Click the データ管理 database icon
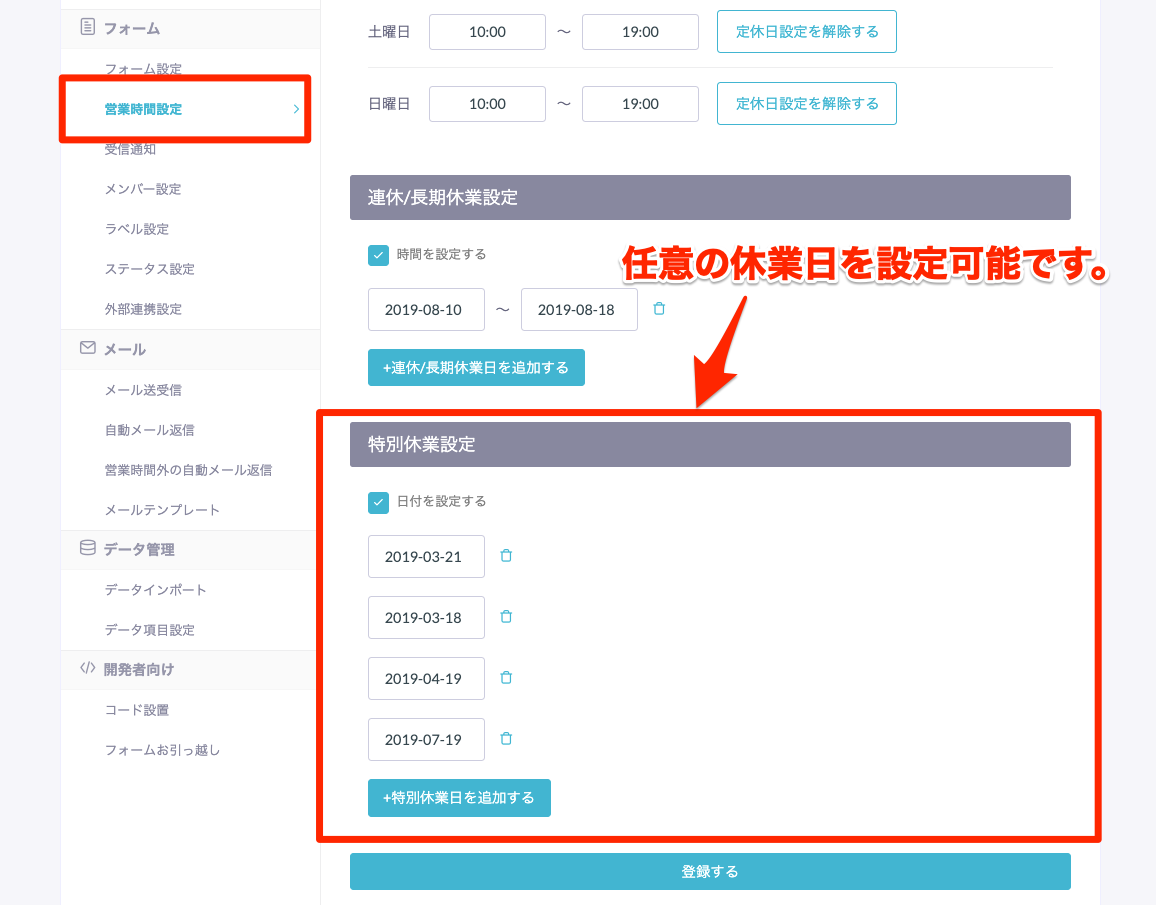Screen dimensions: 1156x905 (88, 548)
